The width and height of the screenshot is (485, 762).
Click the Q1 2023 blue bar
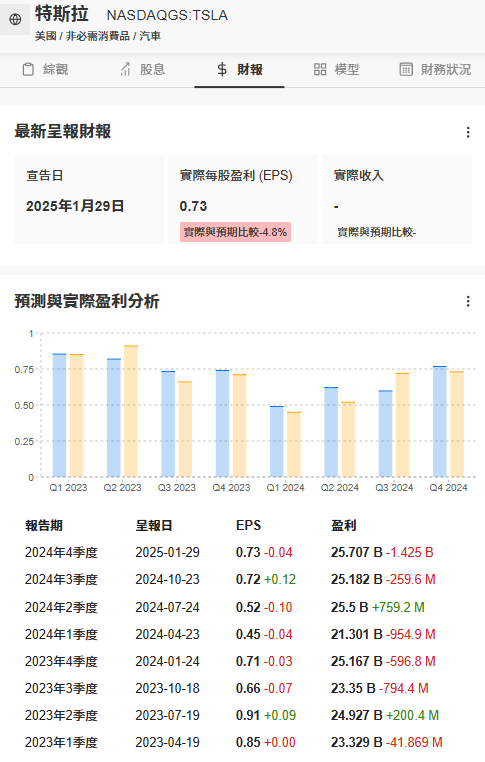point(59,415)
